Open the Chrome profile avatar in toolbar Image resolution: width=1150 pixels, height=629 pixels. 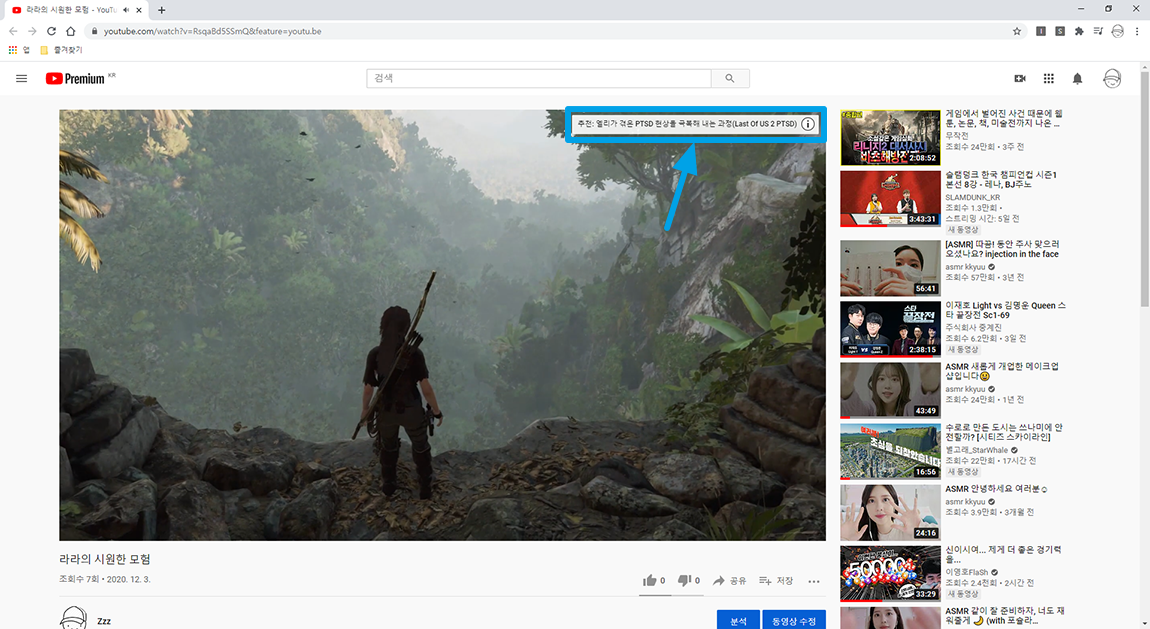1118,32
